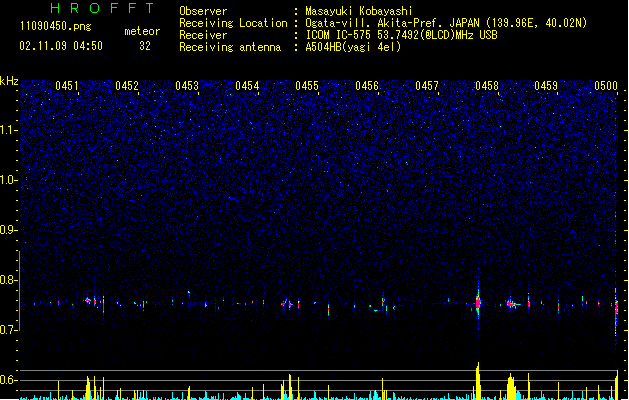Viewport: 629px width, 400px height.
Task: Click the HROFFT title text
Action: (x=102, y=8)
